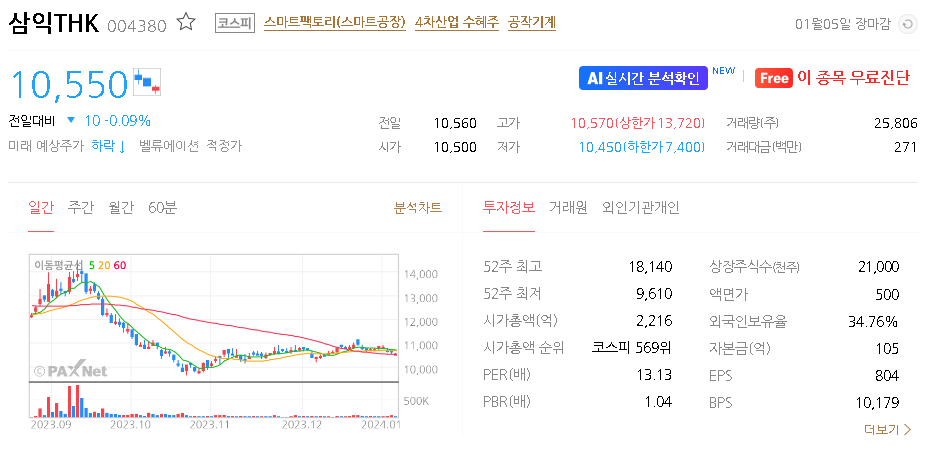
Task: Switch to 60분 chart tab
Action: click(162, 207)
